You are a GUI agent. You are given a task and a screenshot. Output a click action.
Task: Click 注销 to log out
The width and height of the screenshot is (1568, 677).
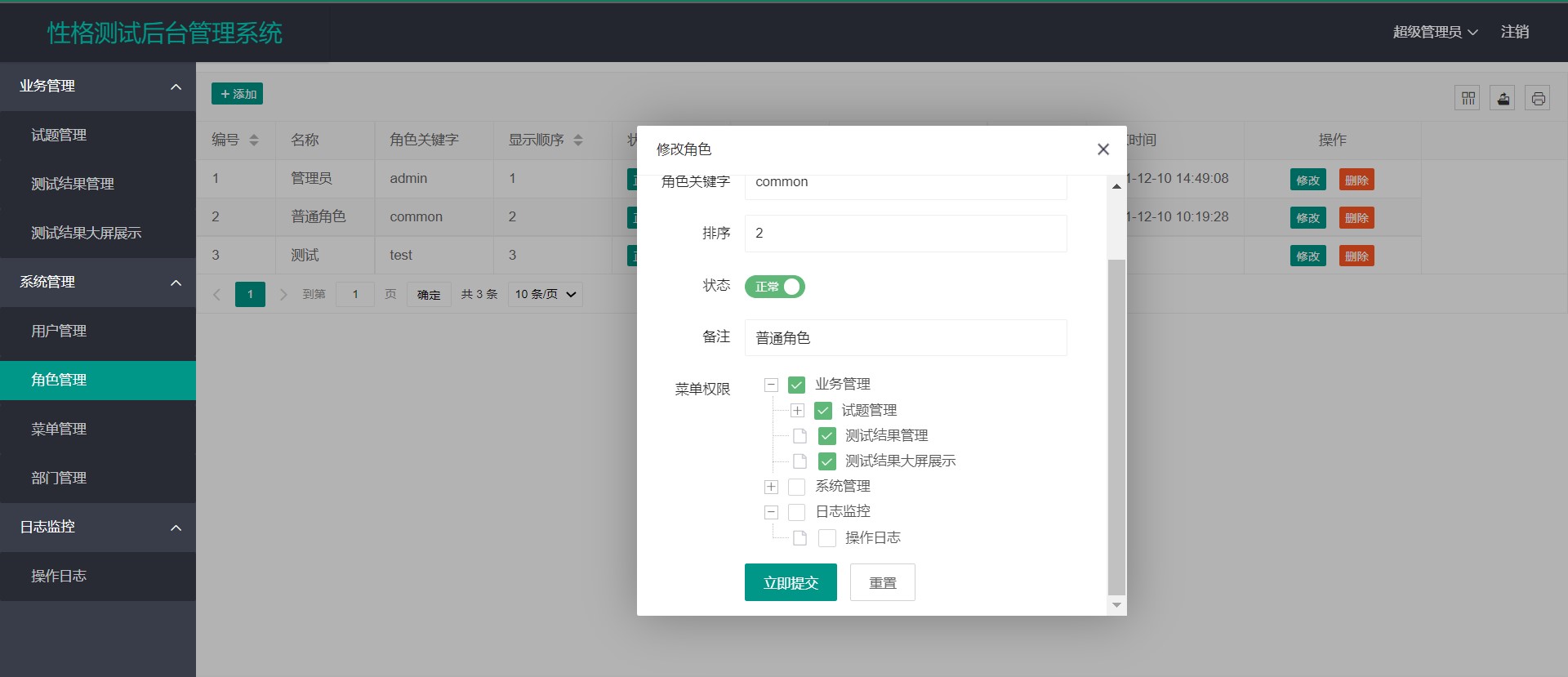1515,32
